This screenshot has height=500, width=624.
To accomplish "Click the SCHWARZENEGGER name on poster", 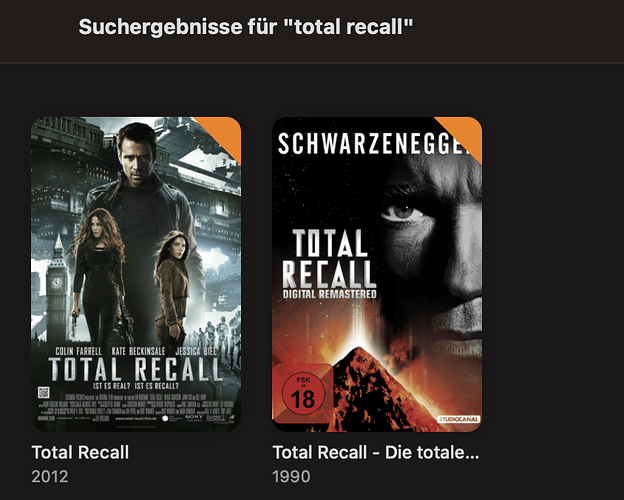I will (x=374, y=144).
